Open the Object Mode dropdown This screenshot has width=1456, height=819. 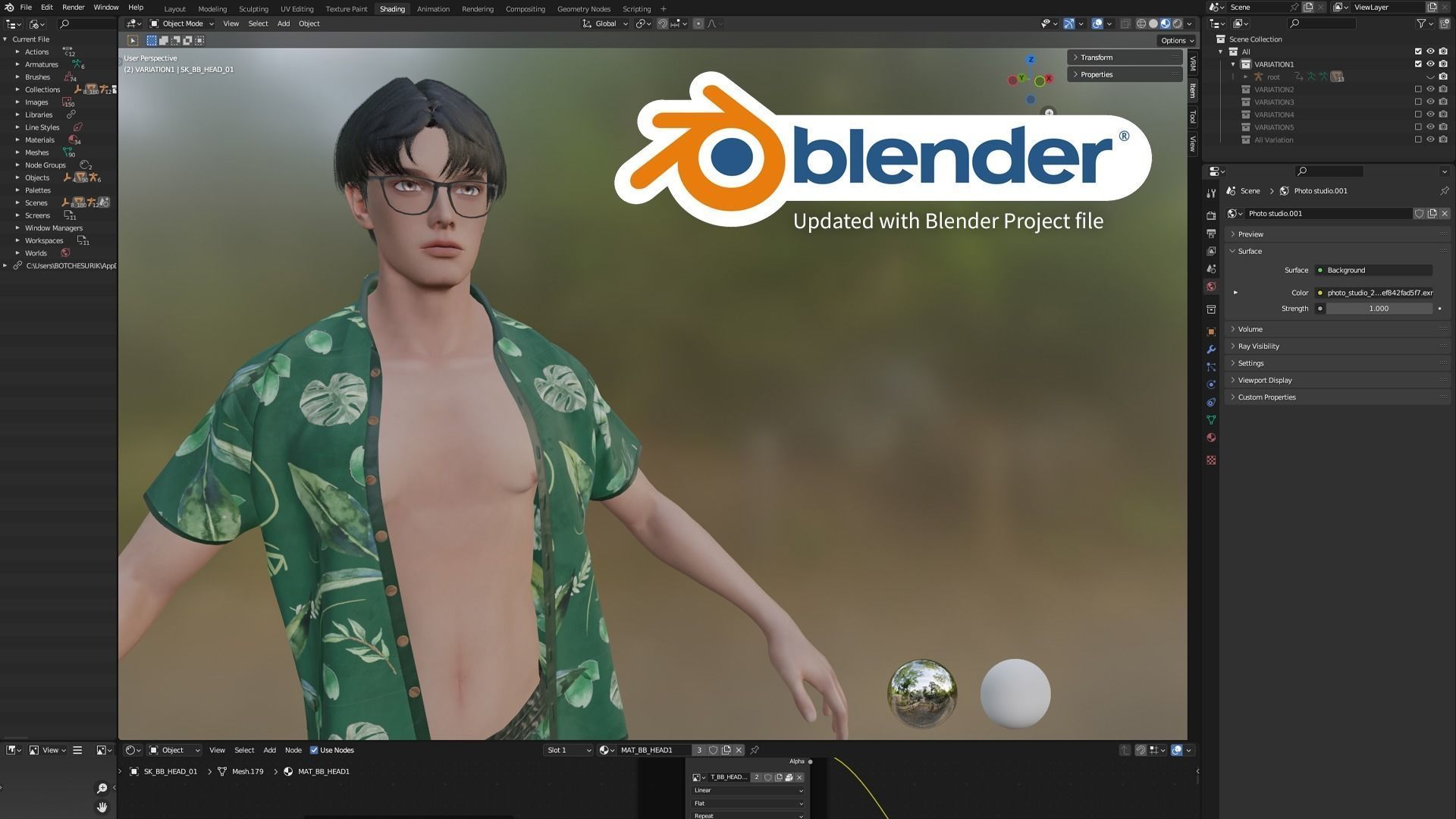click(182, 24)
